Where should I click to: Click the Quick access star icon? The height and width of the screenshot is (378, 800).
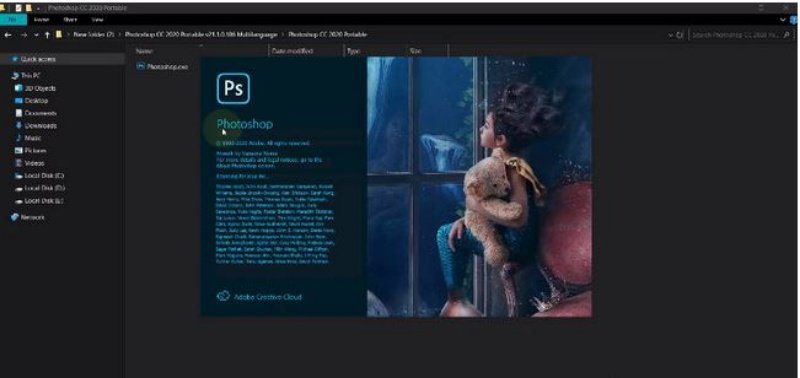click(15, 59)
